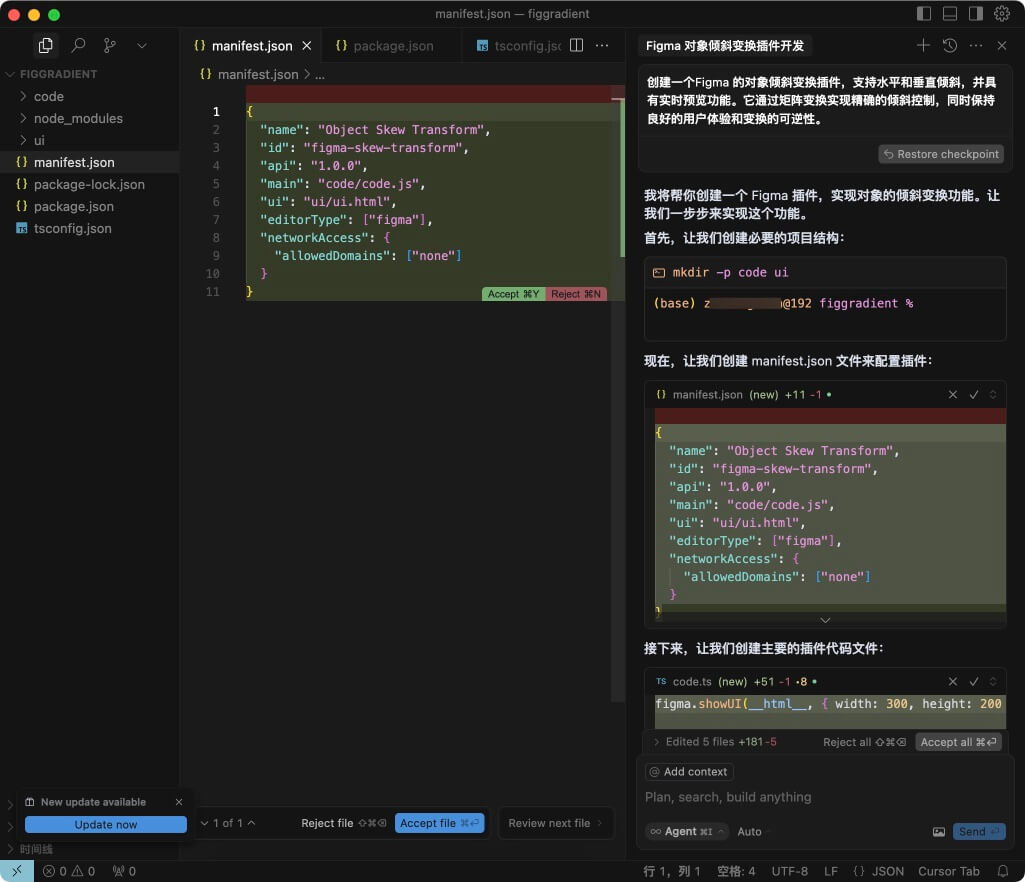This screenshot has height=882, width=1025.
Task: Toggle the primary sidebar layout button
Action: 924,14
